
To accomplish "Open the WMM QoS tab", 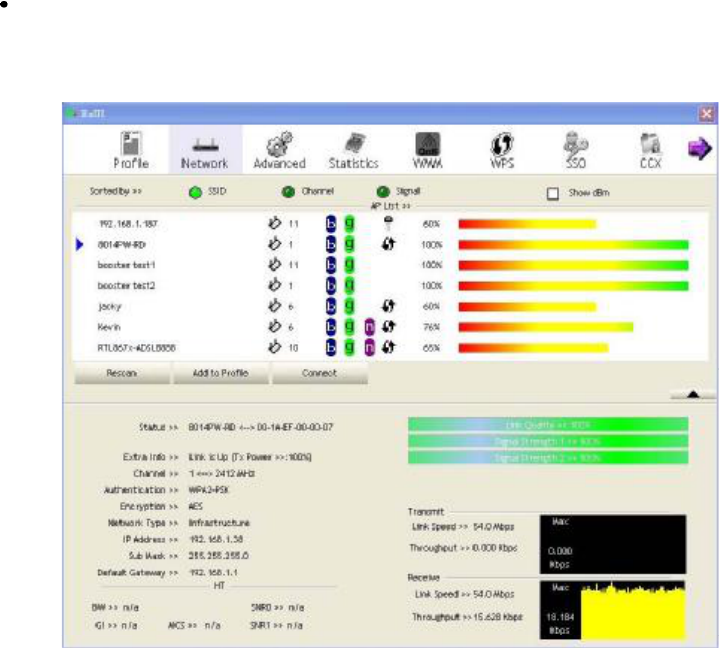I will click(427, 150).
